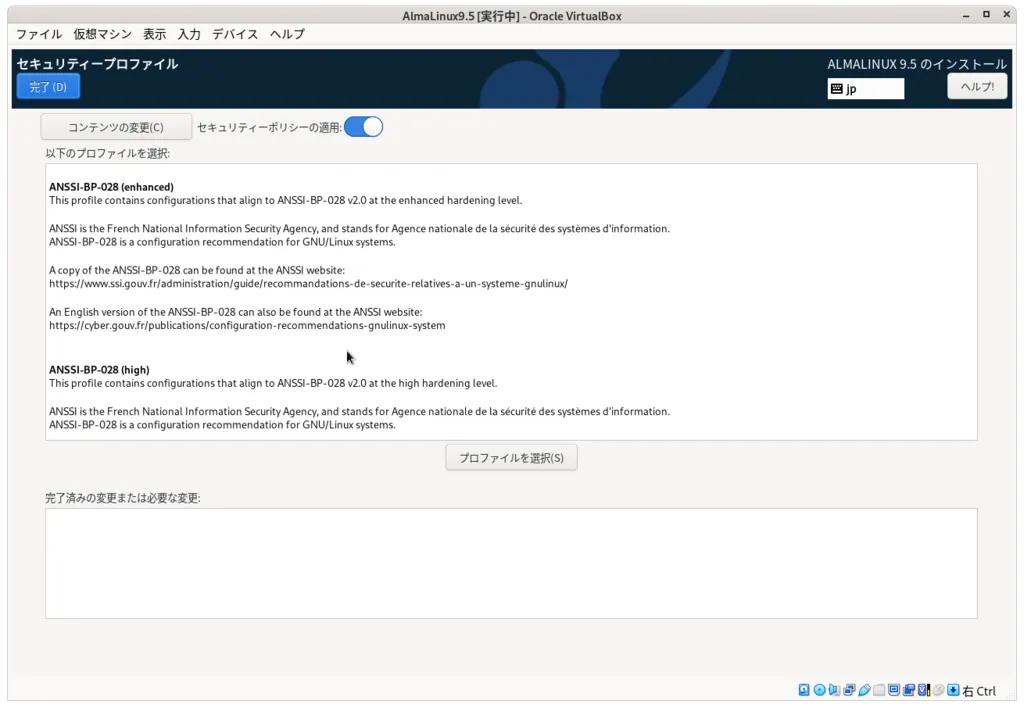Click the optical disc status icon

[820, 690]
